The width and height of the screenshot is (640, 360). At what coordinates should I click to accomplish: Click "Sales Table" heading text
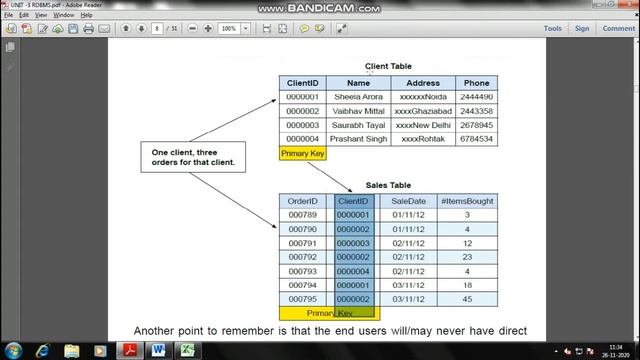coord(388,185)
